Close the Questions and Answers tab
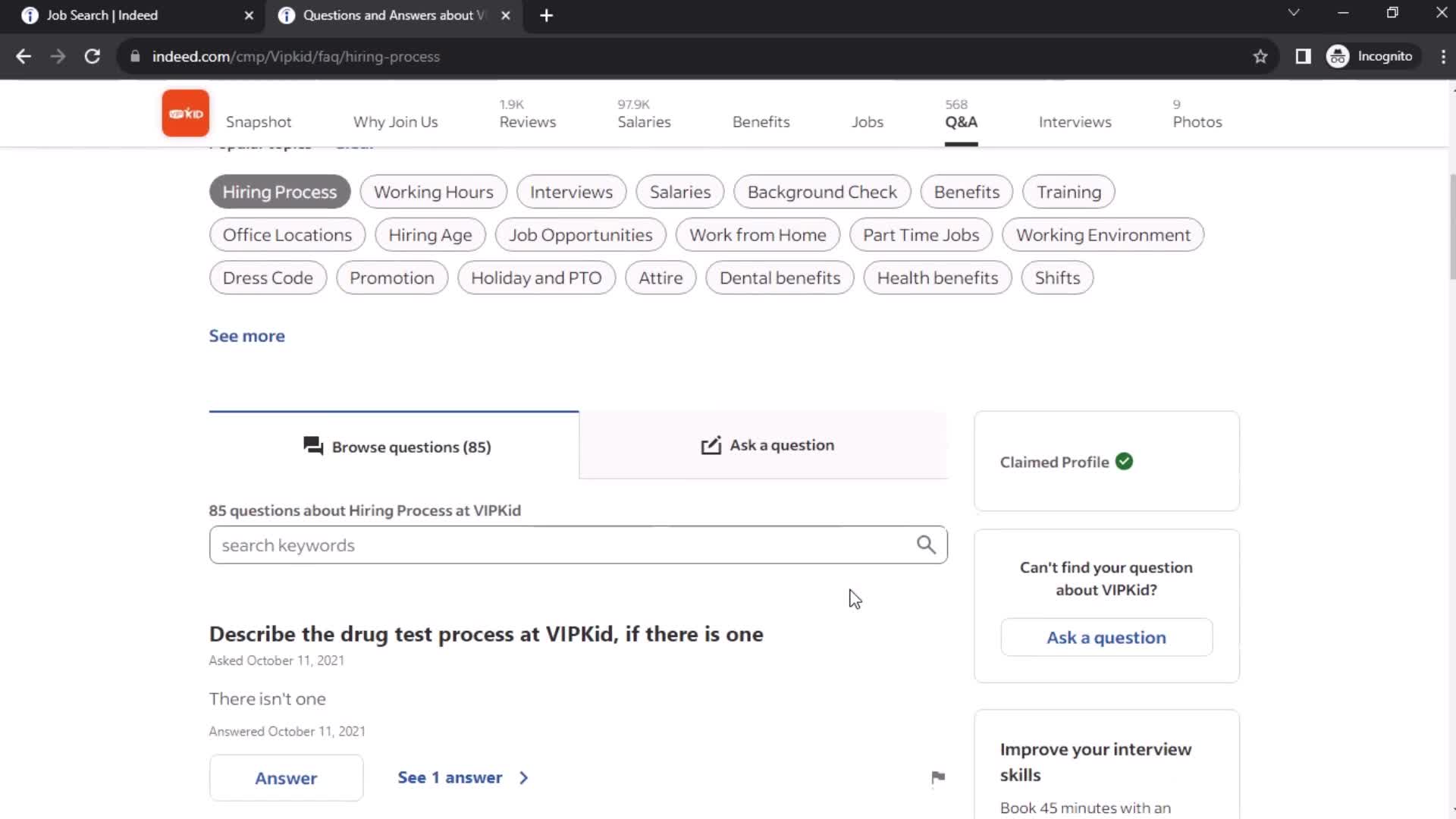 point(506,15)
